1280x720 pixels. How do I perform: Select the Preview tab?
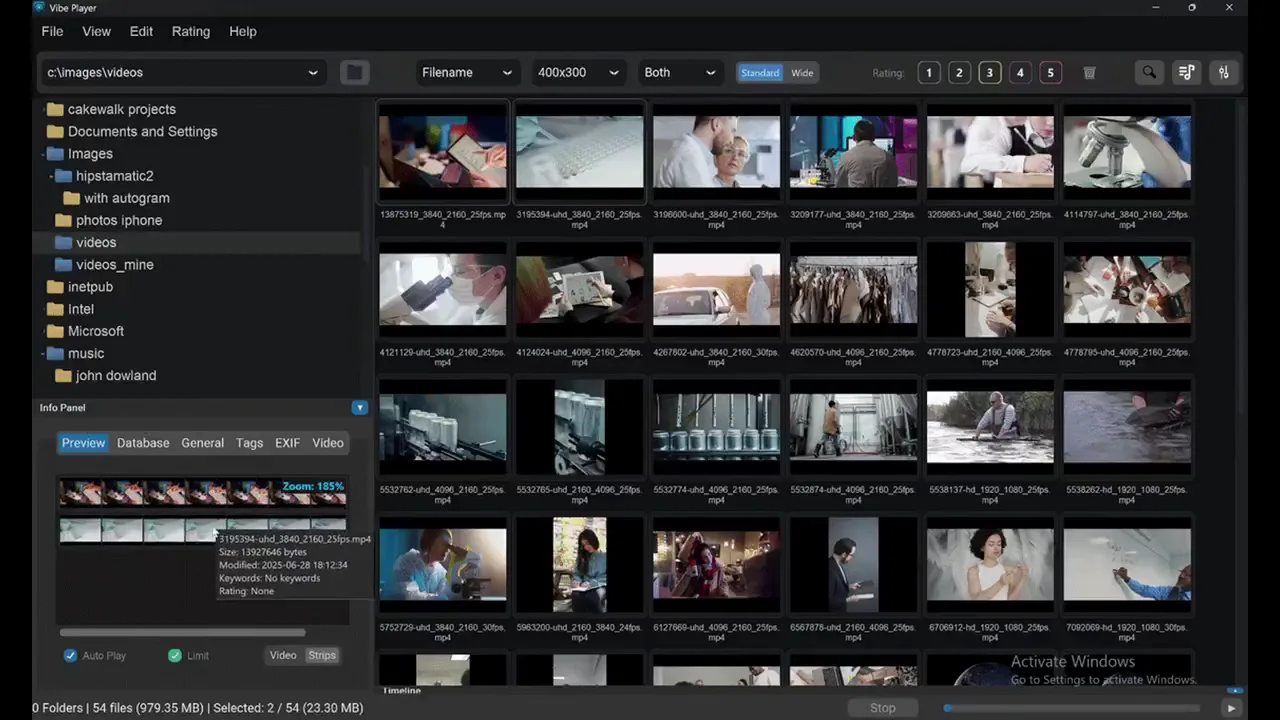pos(83,443)
